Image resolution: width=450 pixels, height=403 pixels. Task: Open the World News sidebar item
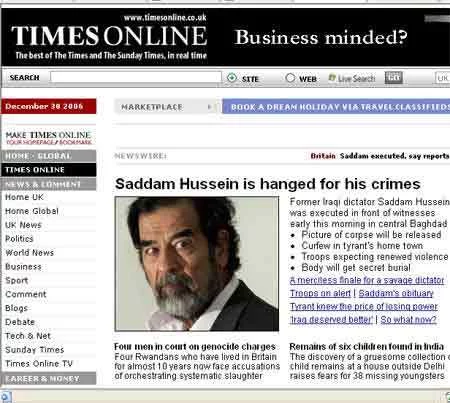[x=29, y=253]
